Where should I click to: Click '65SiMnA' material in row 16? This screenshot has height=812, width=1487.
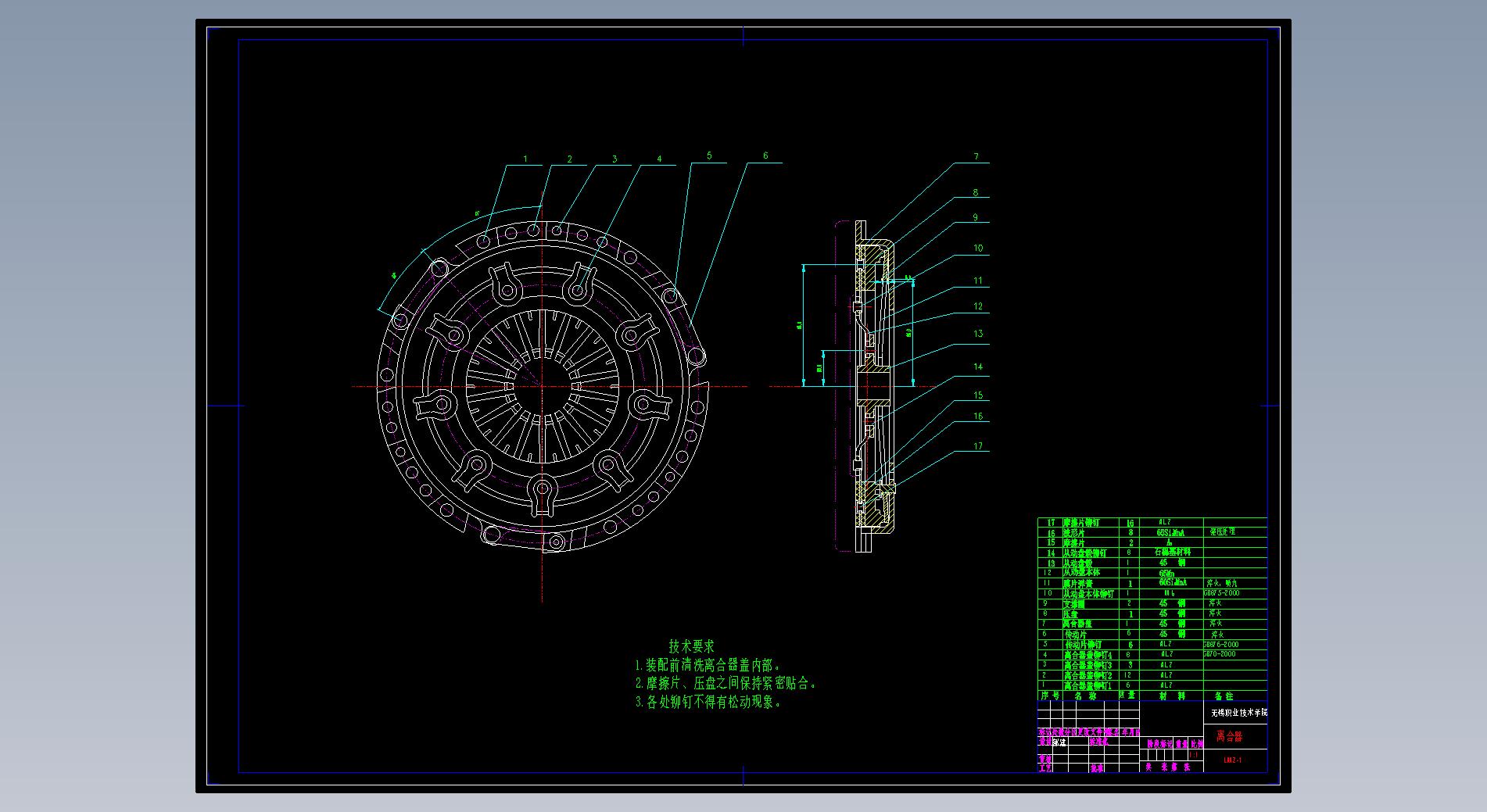point(1170,533)
